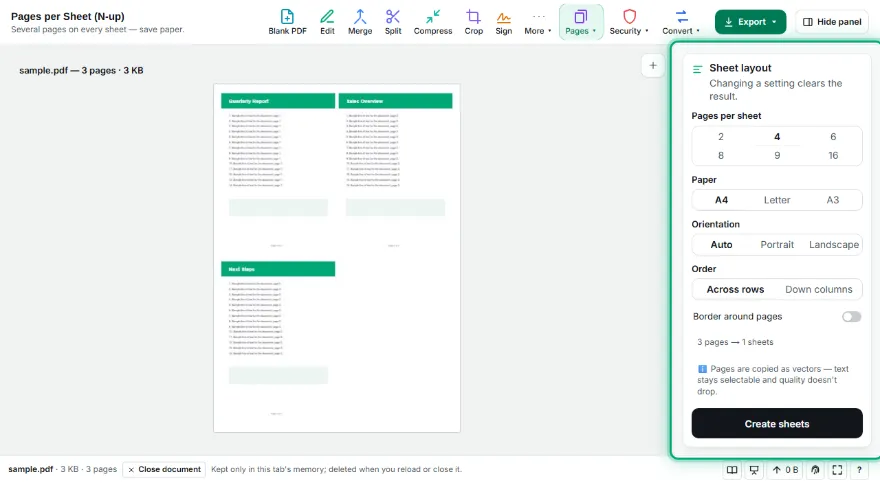Viewport: 880px width, 483px height.
Task: Click the sheet preview thumbnail
Action: click(337, 258)
